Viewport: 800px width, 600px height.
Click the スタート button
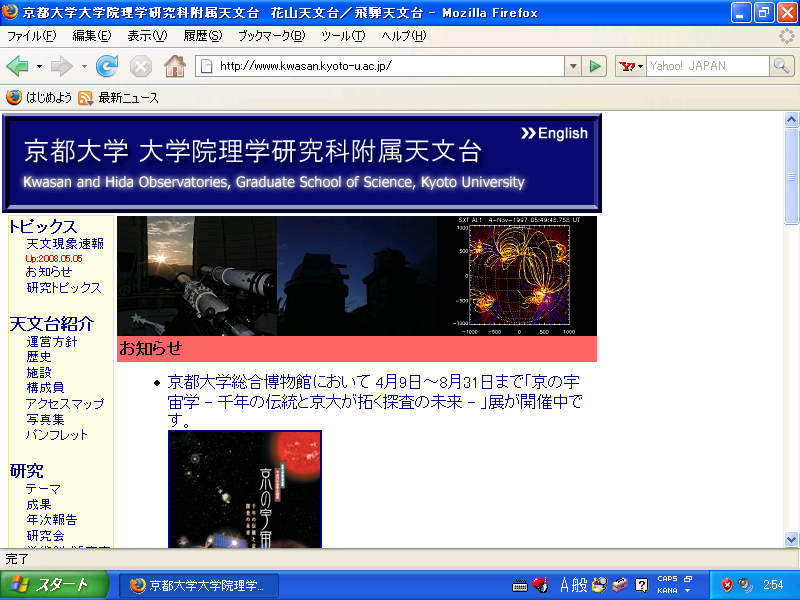[x=54, y=585]
